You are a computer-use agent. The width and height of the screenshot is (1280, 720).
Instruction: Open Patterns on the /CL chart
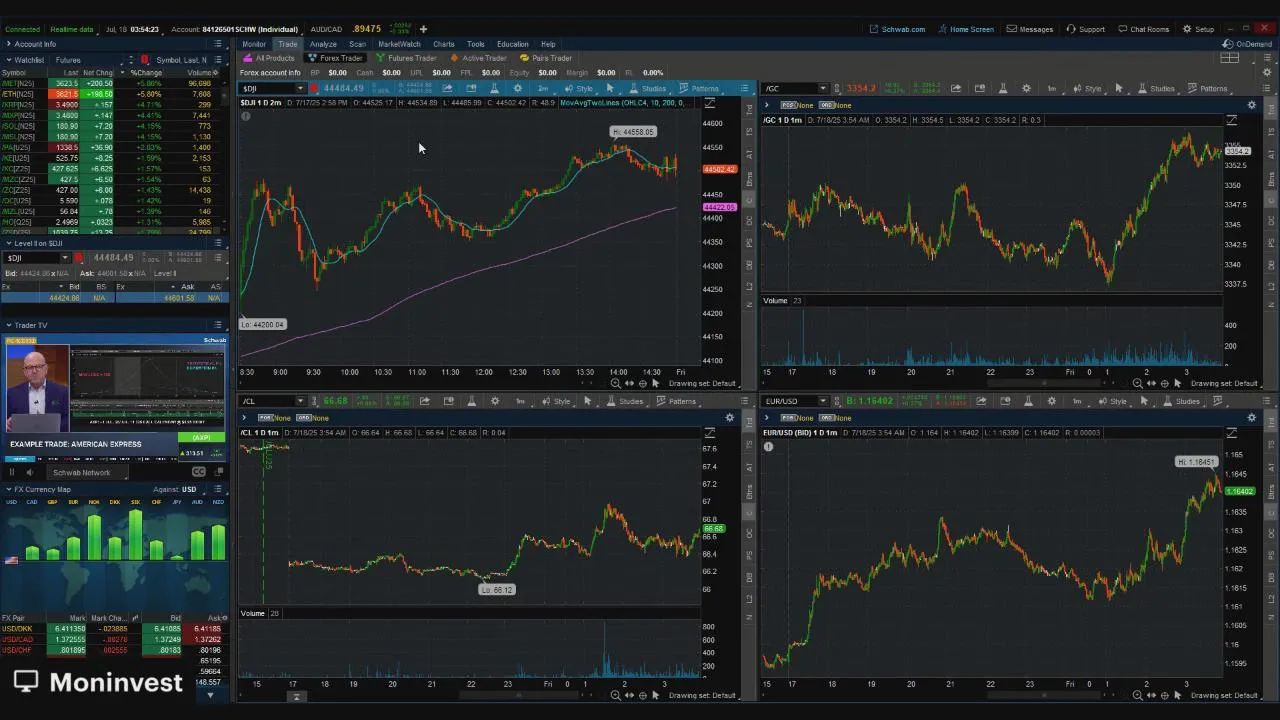pyautogui.click(x=676, y=401)
